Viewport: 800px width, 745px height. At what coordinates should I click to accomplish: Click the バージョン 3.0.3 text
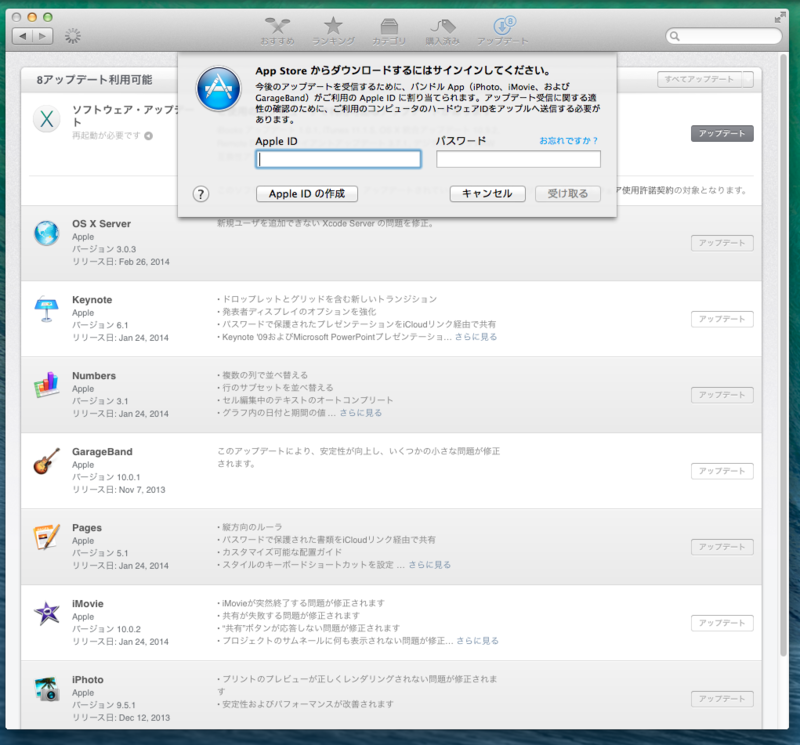coord(104,250)
